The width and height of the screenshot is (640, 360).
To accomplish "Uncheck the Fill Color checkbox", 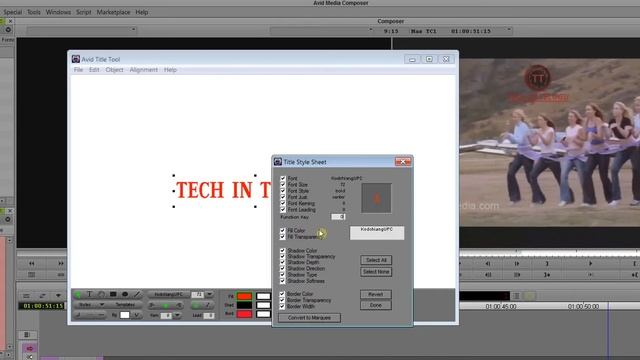I will point(282,231).
